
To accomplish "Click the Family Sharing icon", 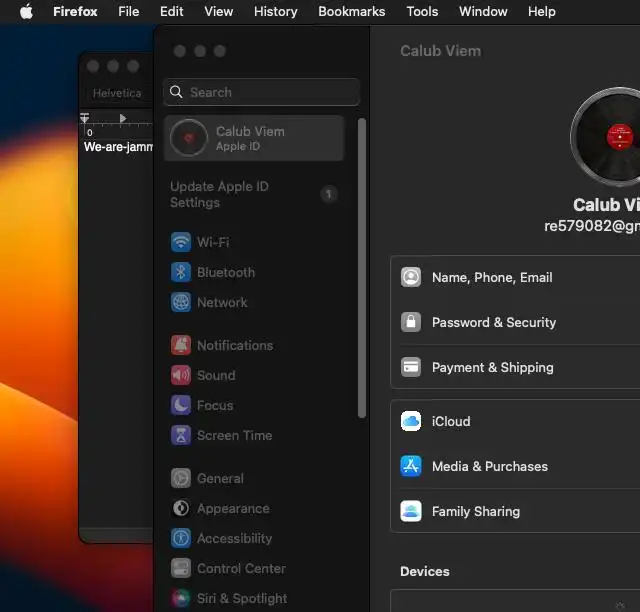I will tap(411, 512).
